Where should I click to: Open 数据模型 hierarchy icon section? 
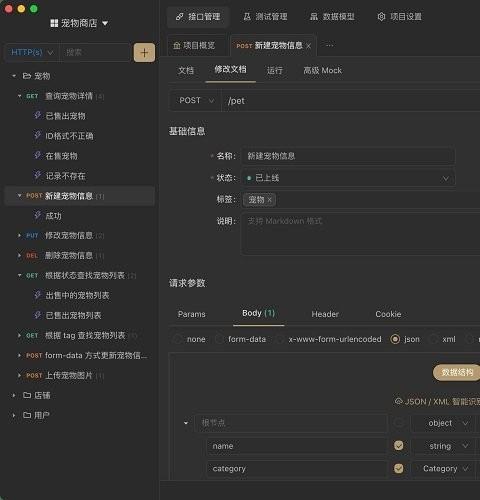coord(314,17)
